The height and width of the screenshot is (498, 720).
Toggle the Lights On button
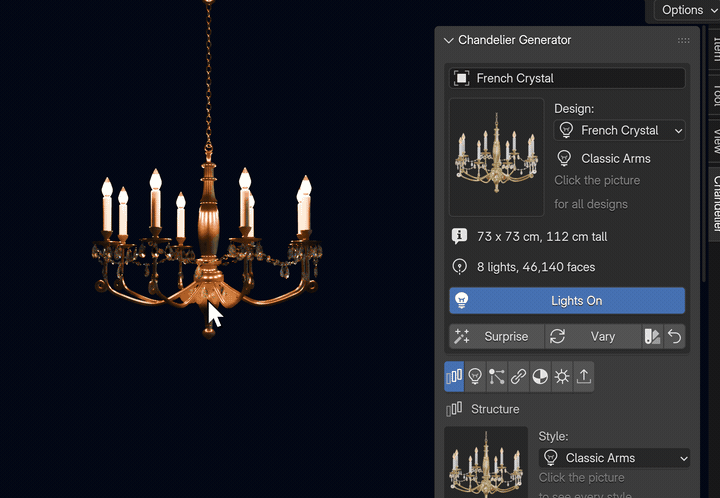567,301
